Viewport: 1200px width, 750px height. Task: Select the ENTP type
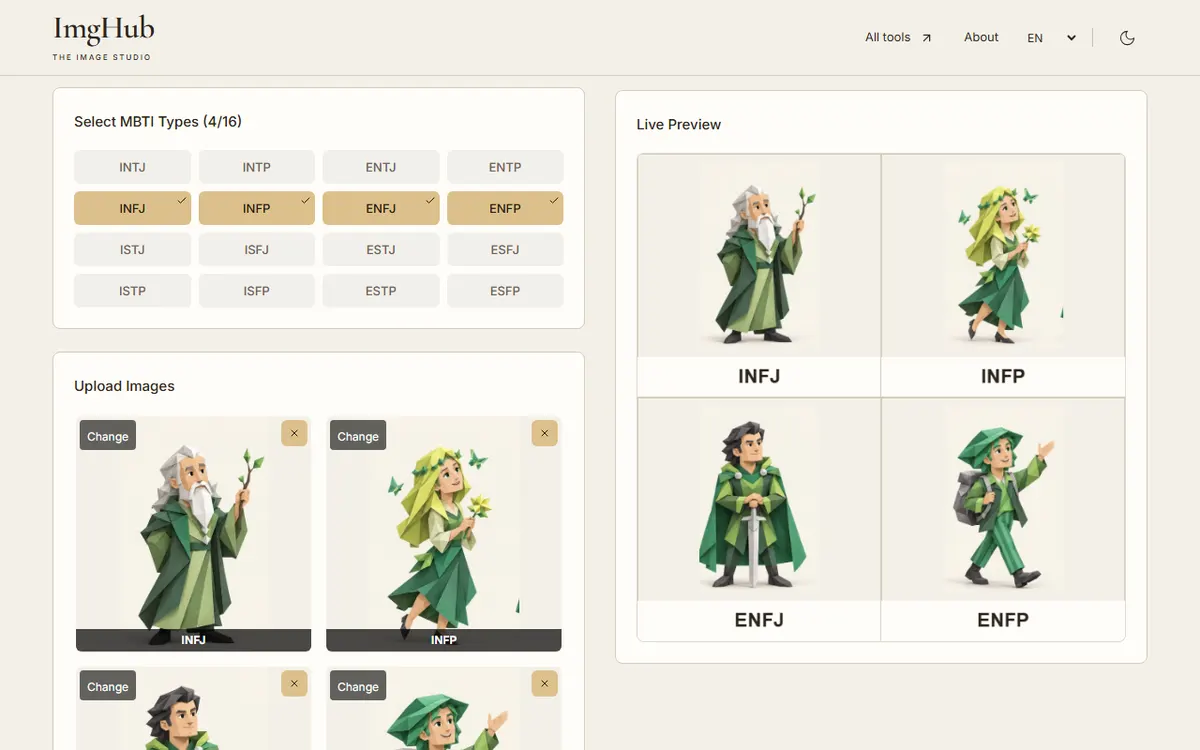tap(505, 167)
